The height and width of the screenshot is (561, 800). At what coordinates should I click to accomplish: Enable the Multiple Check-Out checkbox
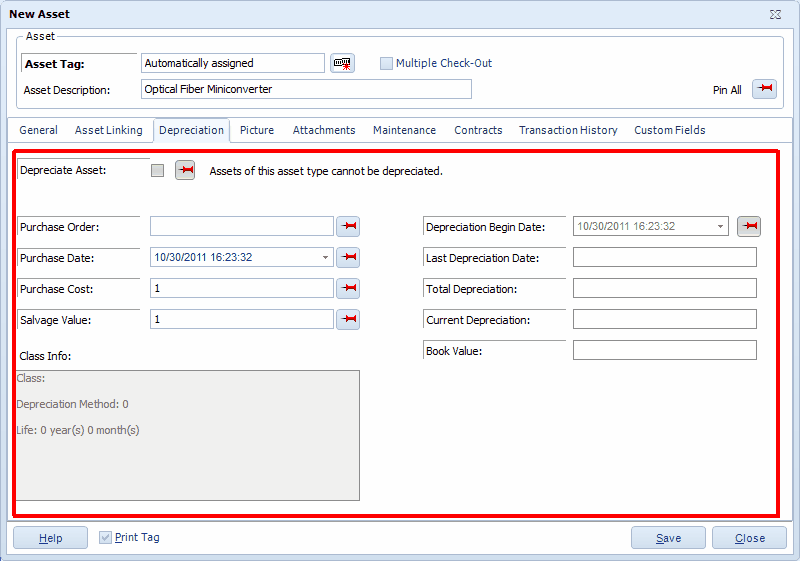[x=386, y=63]
